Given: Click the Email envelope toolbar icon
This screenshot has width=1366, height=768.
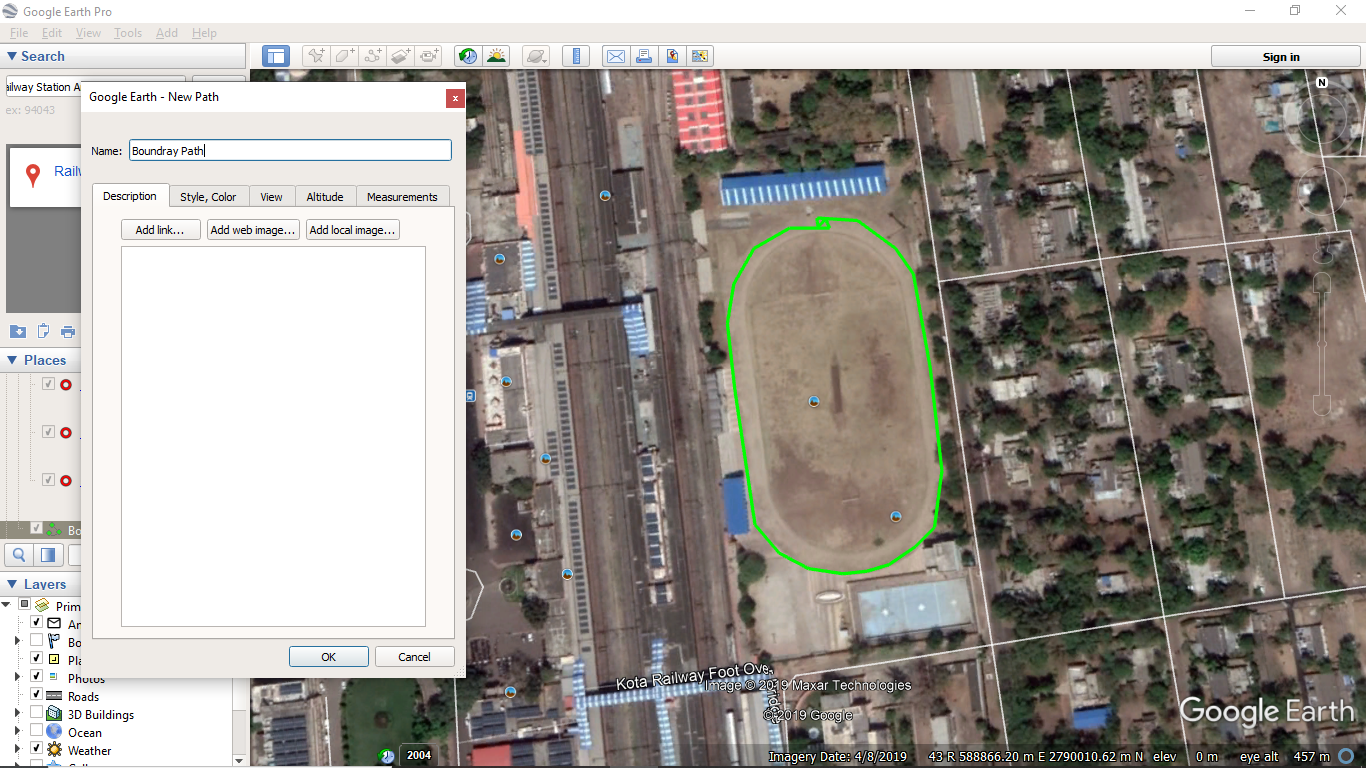Looking at the screenshot, I should tap(616, 57).
